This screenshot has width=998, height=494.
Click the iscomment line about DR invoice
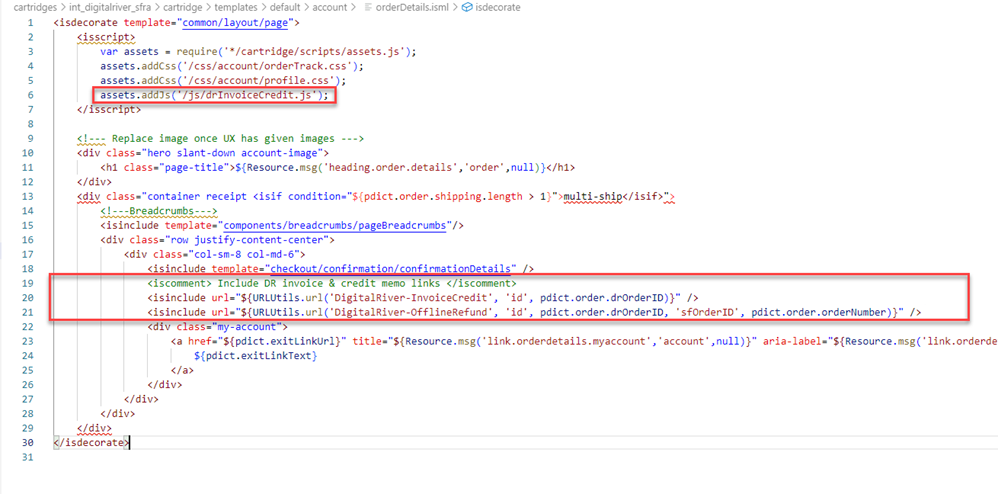pos(331,284)
